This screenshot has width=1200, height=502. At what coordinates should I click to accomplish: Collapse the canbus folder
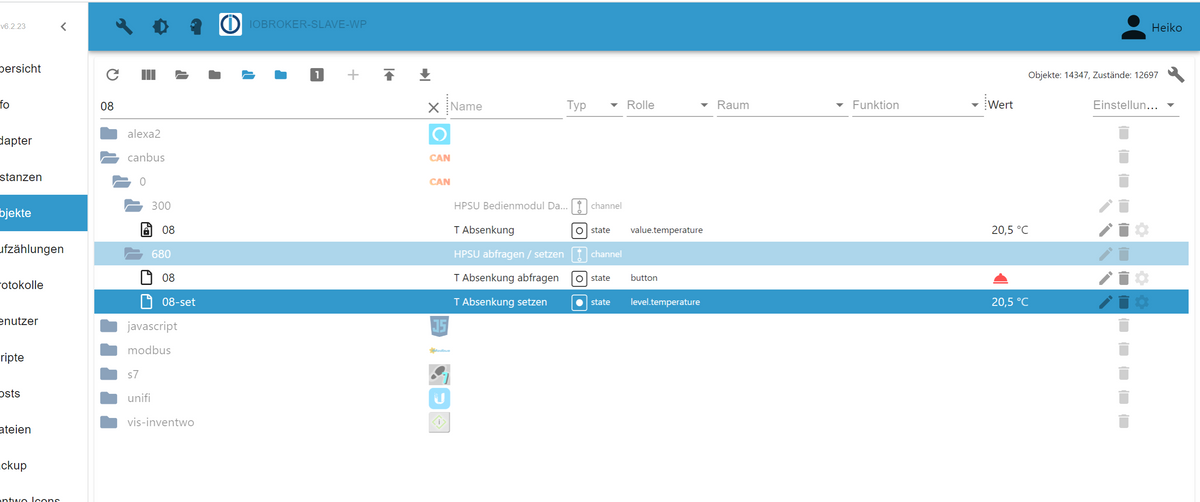109,158
